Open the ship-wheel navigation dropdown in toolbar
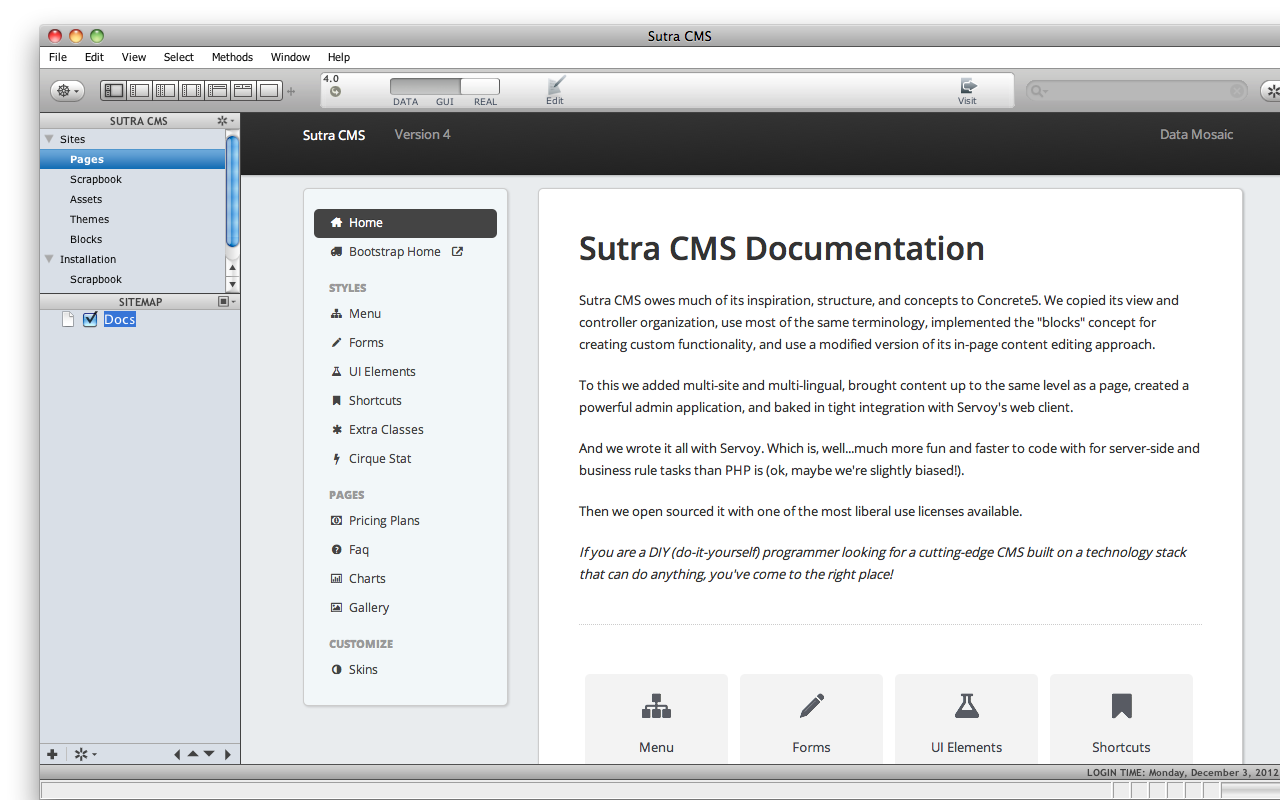Image resolution: width=1280 pixels, height=800 pixels. point(67,91)
